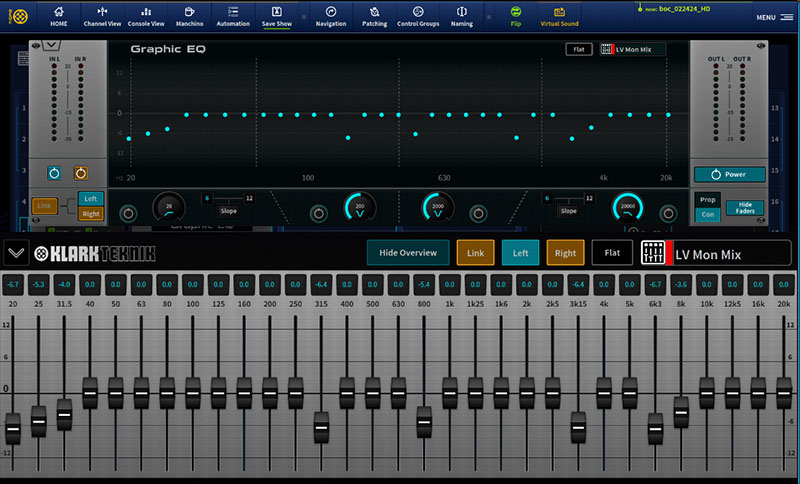Click the 8k fader handle
This screenshot has height=484, width=800.
point(681,412)
